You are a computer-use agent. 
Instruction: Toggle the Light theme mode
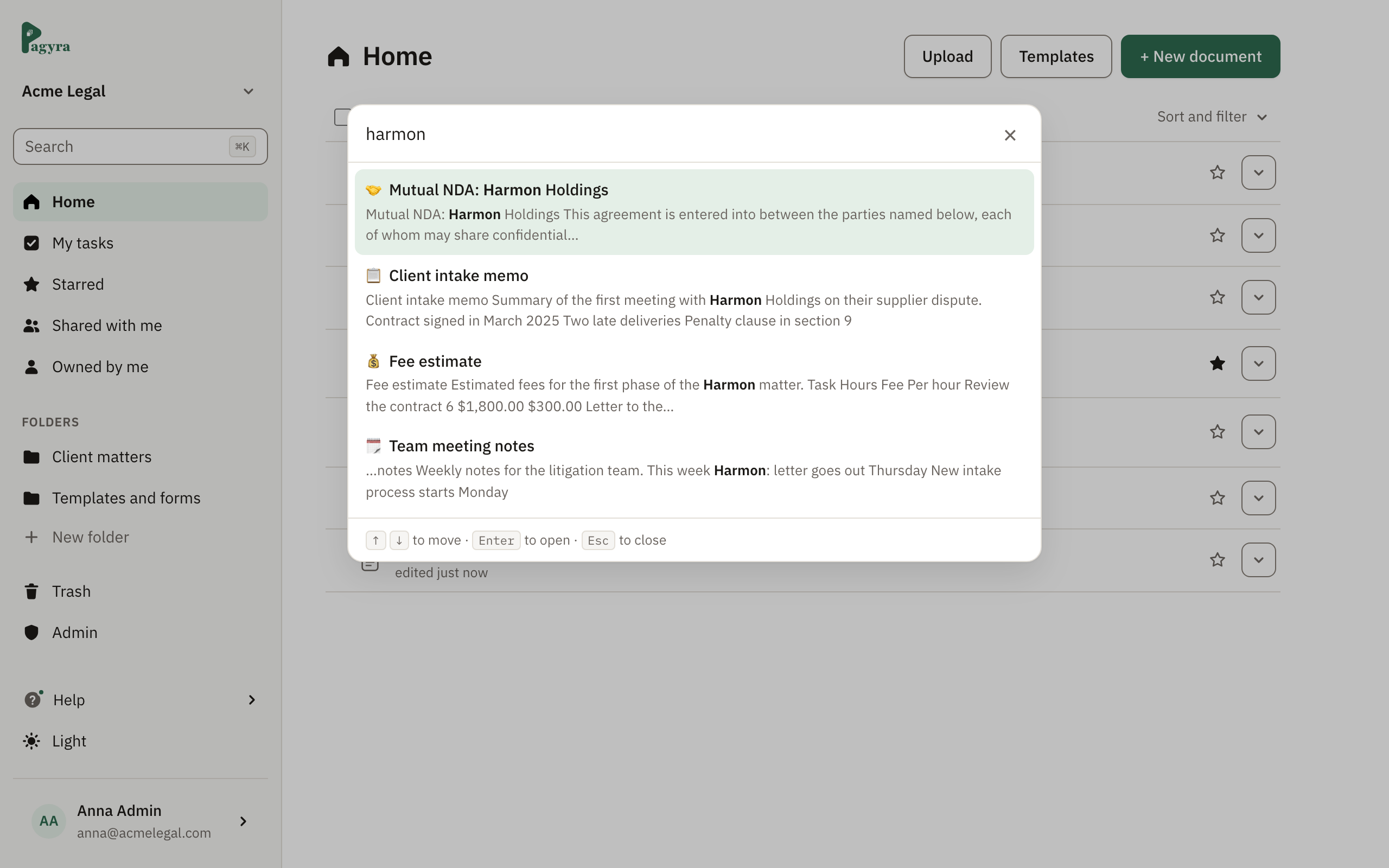[x=140, y=741]
